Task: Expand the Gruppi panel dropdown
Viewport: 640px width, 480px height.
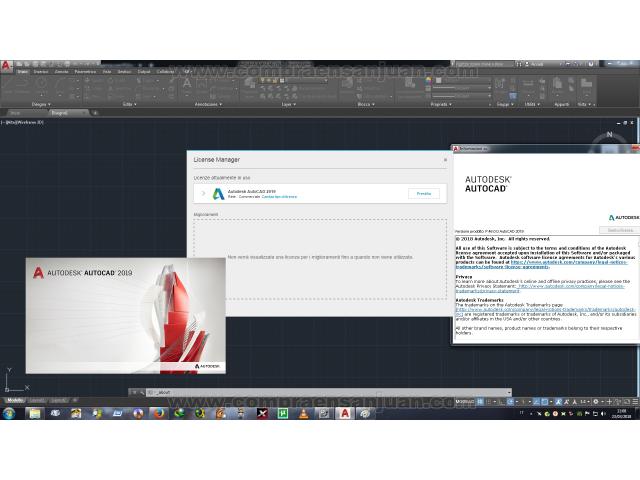Action: point(505,104)
